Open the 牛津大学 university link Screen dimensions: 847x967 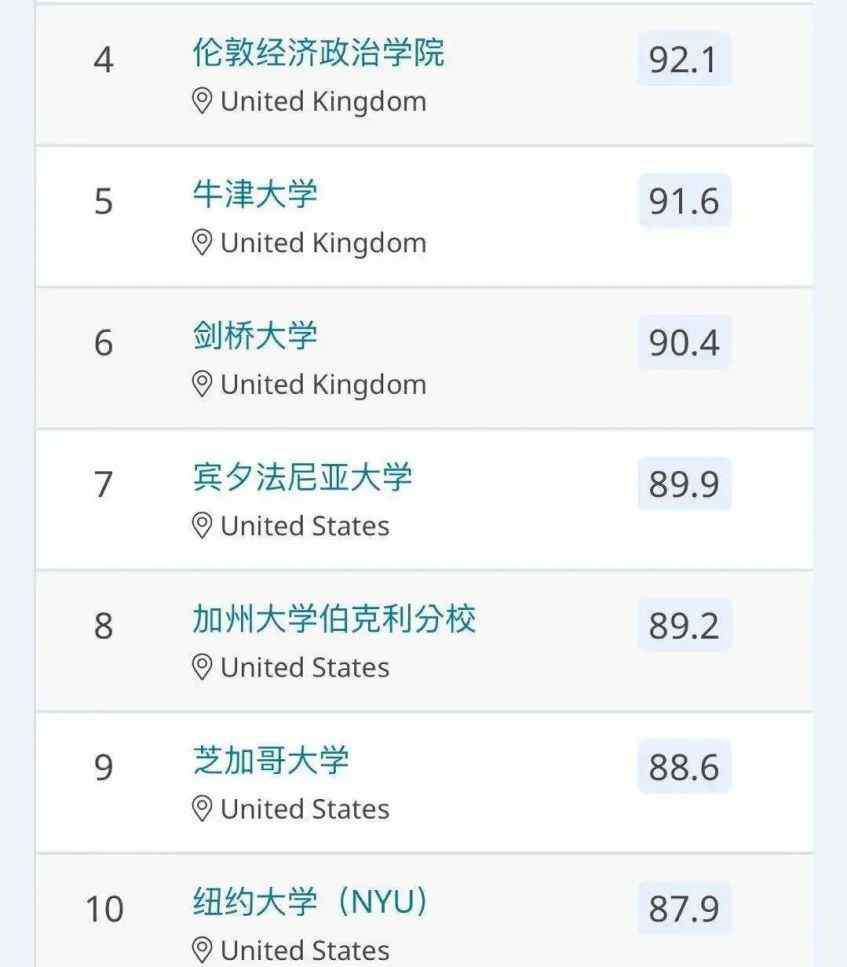(255, 194)
